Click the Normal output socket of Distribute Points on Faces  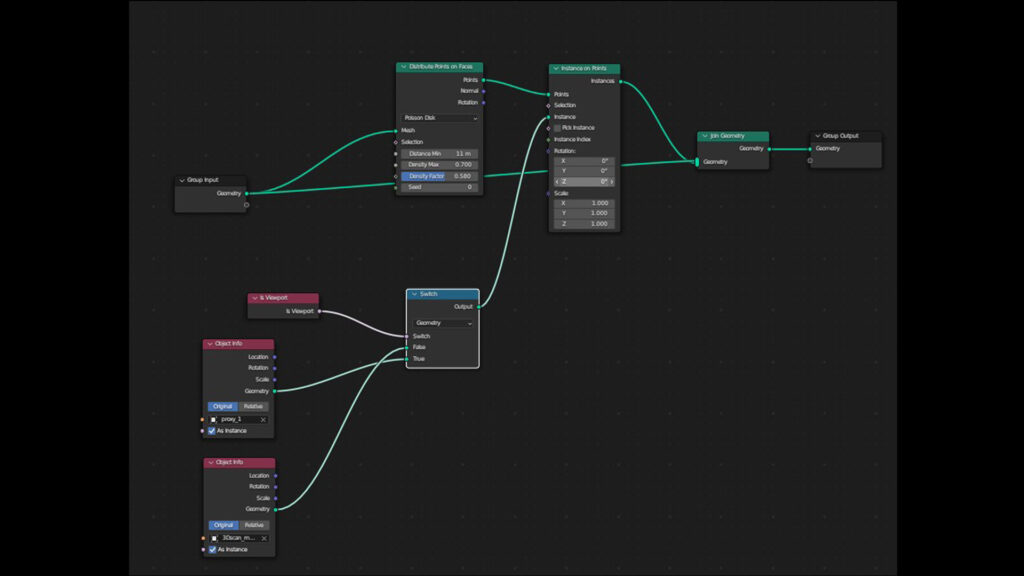click(x=484, y=90)
